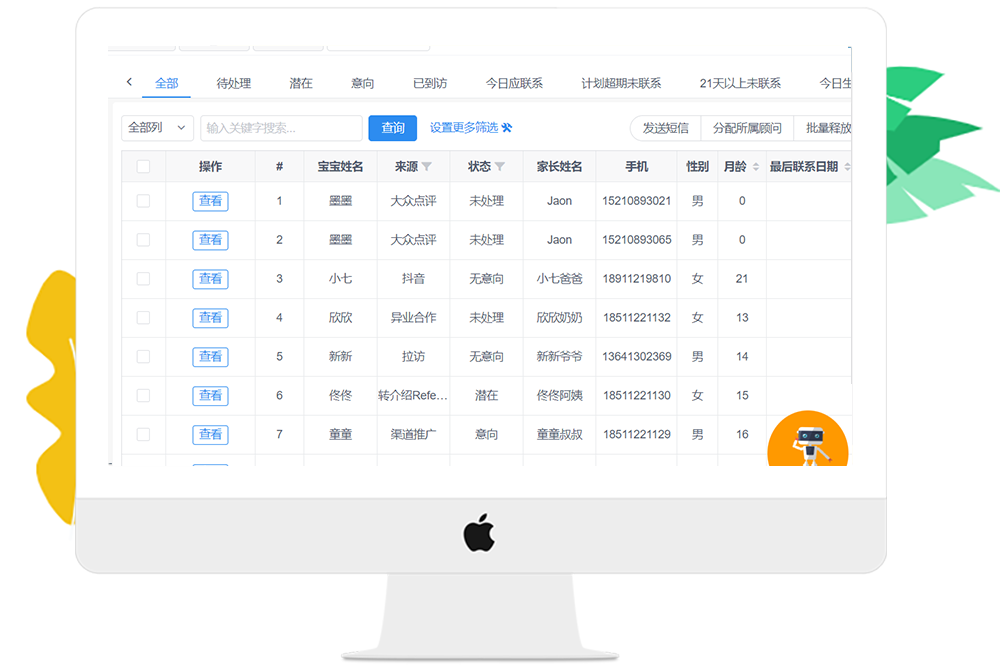Click the filter icon beside 状态 header
Viewport: 1000px width, 667px height.
[x=500, y=167]
